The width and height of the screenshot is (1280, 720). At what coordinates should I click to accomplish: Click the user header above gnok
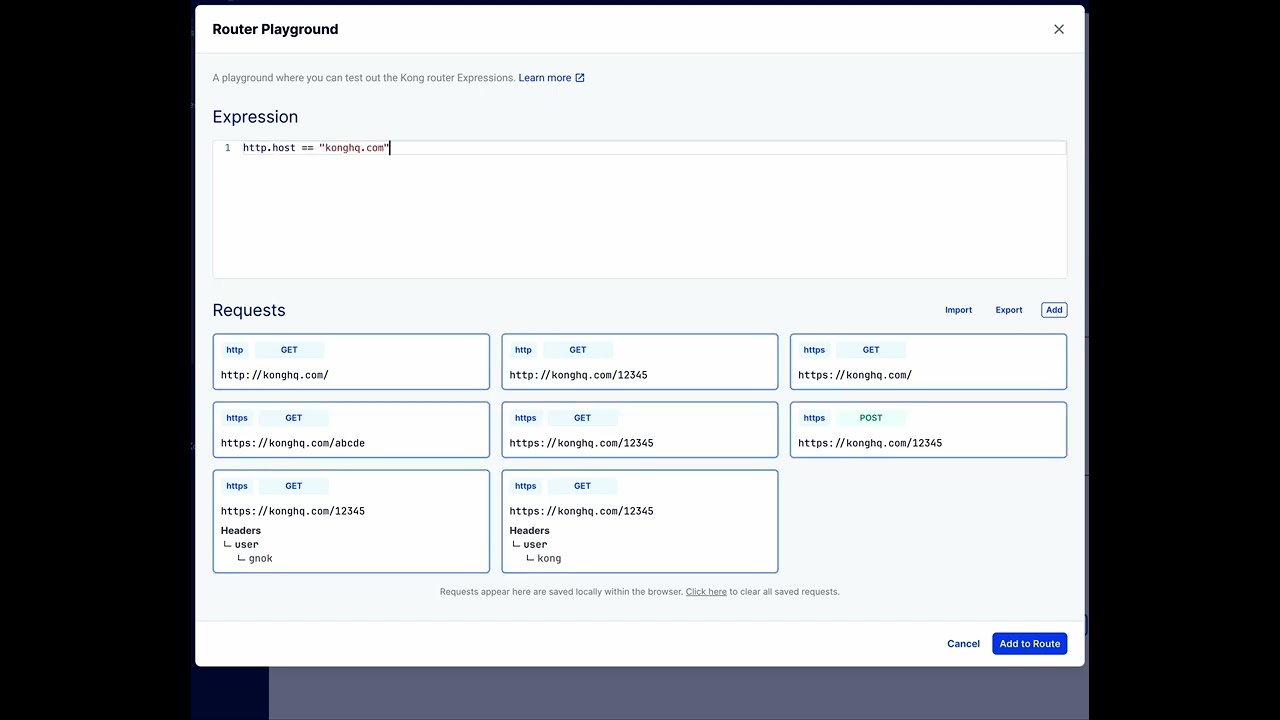(246, 545)
